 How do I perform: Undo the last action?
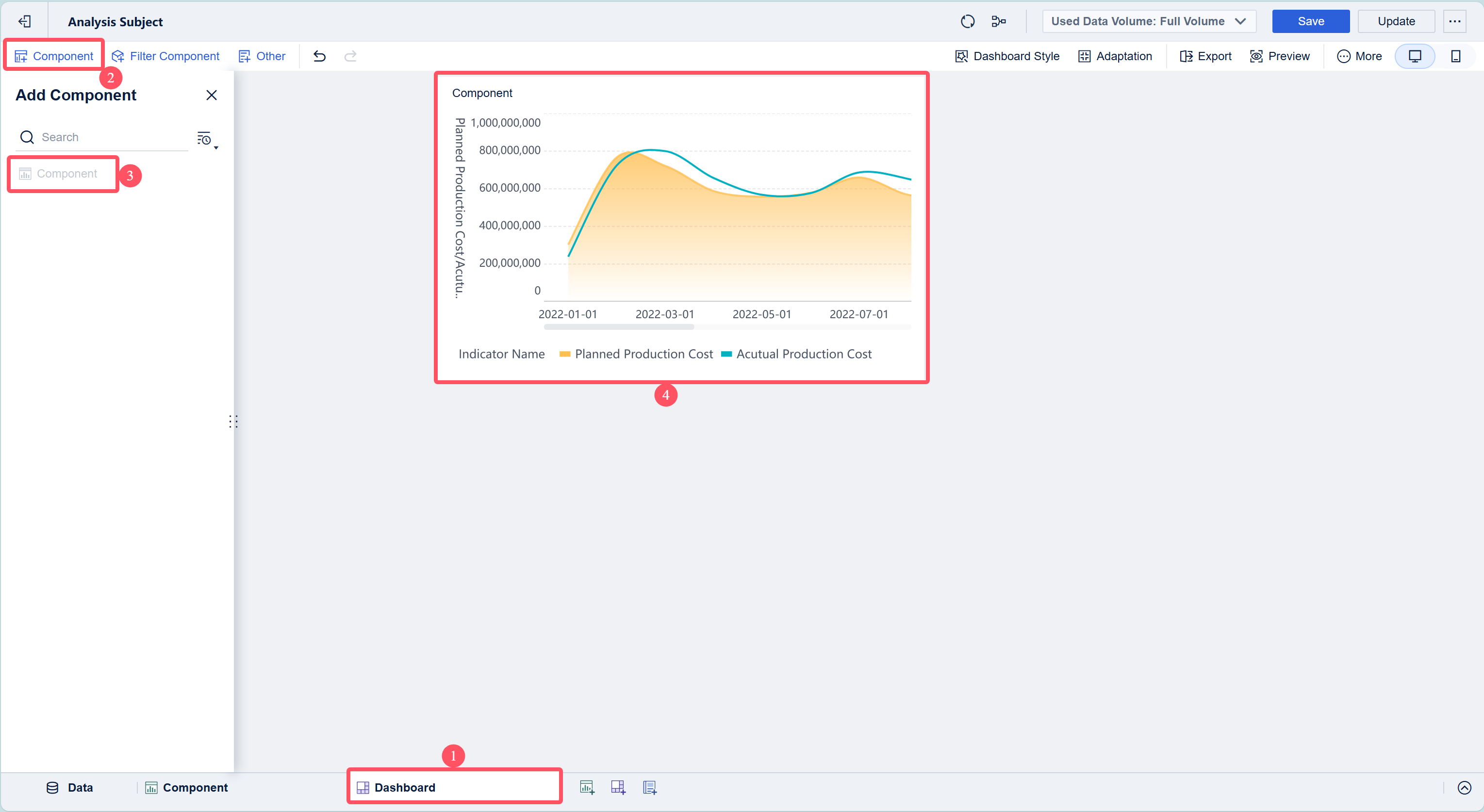click(x=320, y=56)
